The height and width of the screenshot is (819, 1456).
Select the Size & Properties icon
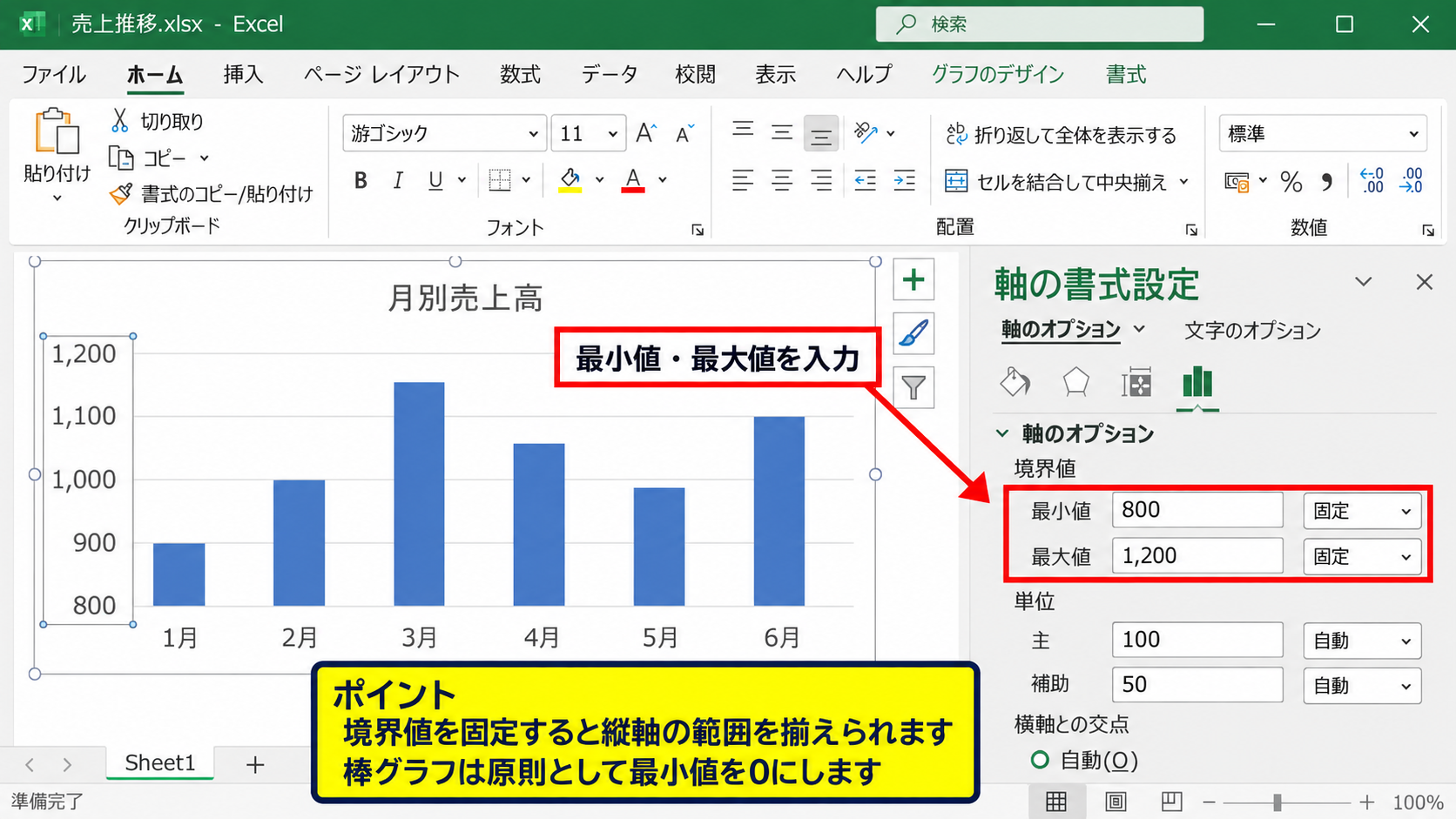(1136, 382)
